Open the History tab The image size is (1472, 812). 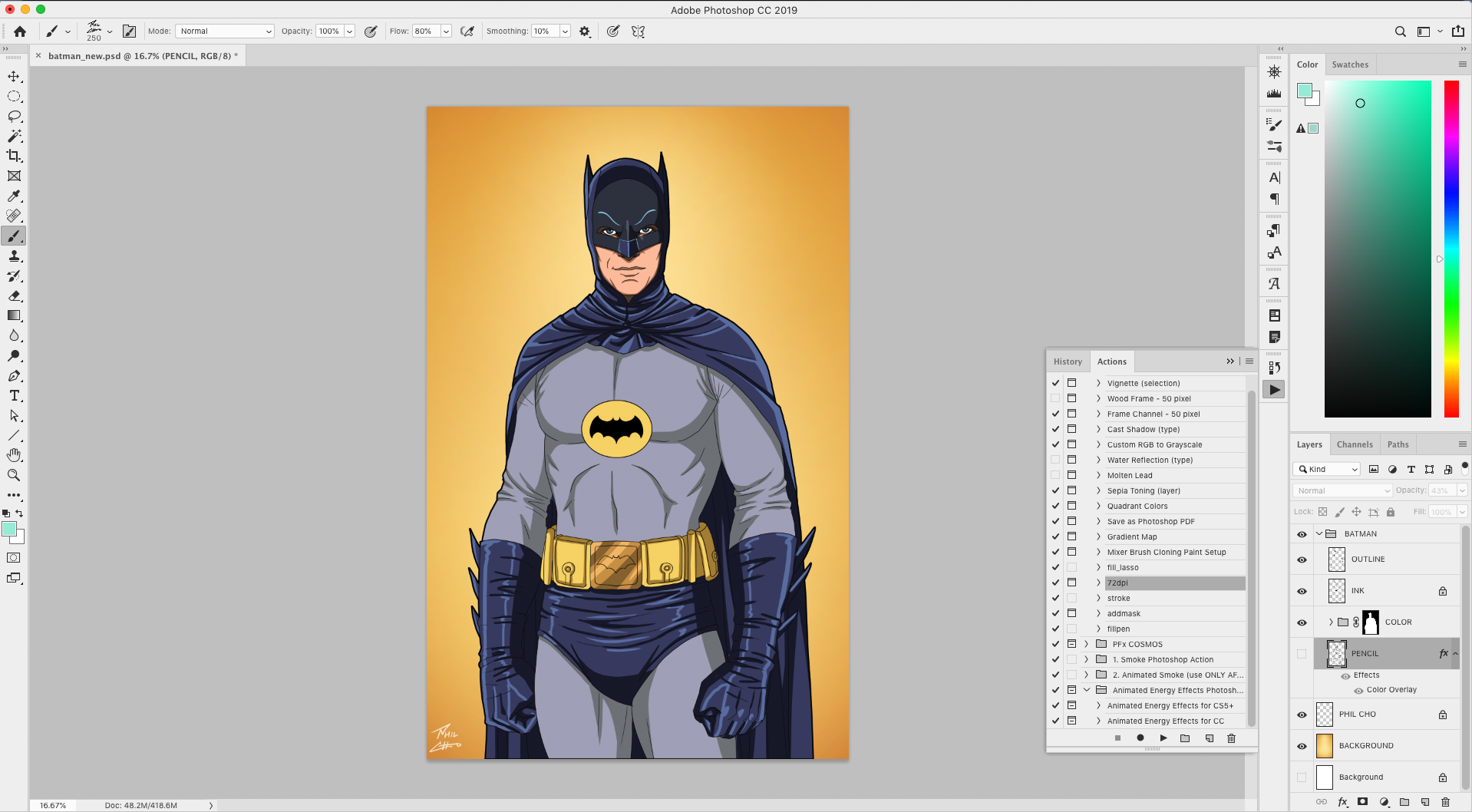(x=1067, y=361)
